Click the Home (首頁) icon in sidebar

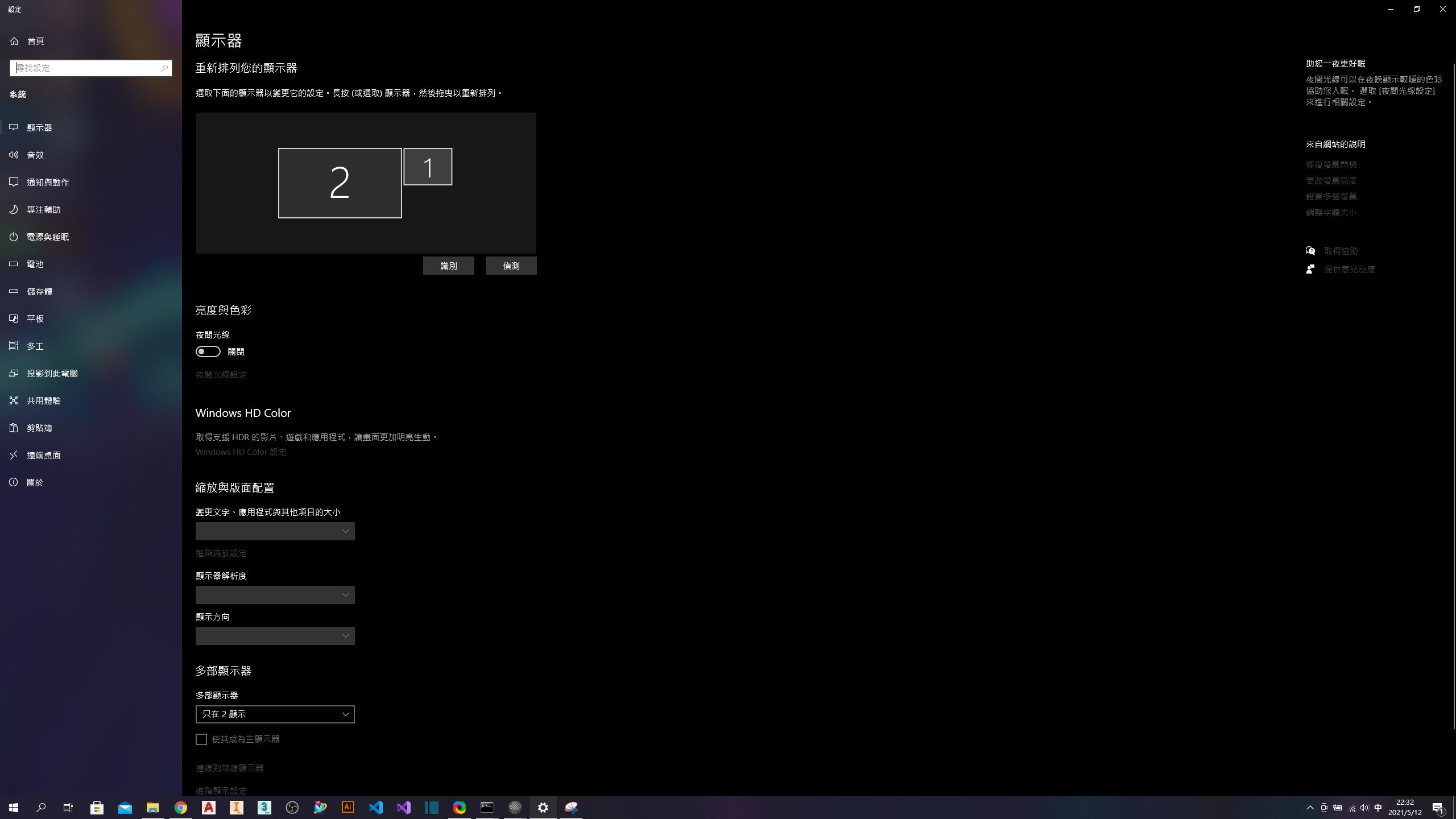click(14, 41)
